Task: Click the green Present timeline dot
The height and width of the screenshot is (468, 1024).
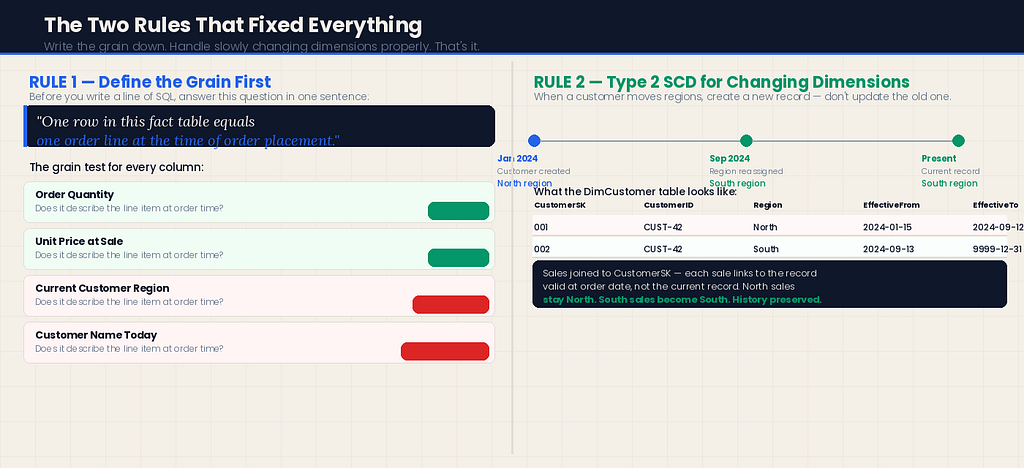Action: click(x=958, y=140)
